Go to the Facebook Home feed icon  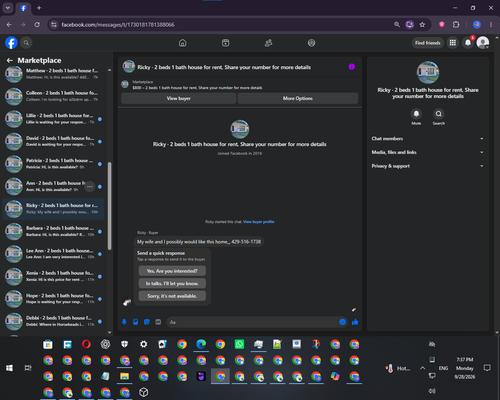pyautogui.click(x=182, y=43)
